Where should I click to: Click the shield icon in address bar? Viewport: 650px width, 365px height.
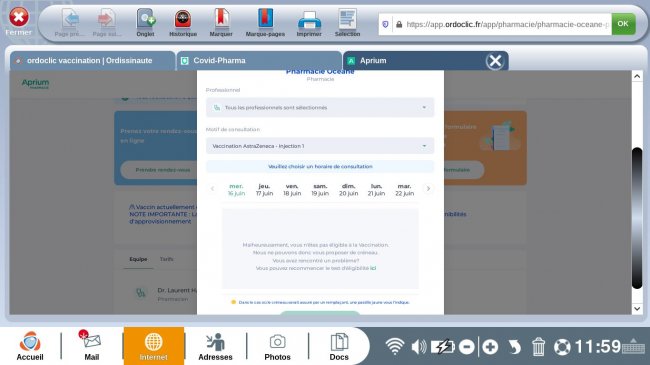pyautogui.click(x=385, y=24)
